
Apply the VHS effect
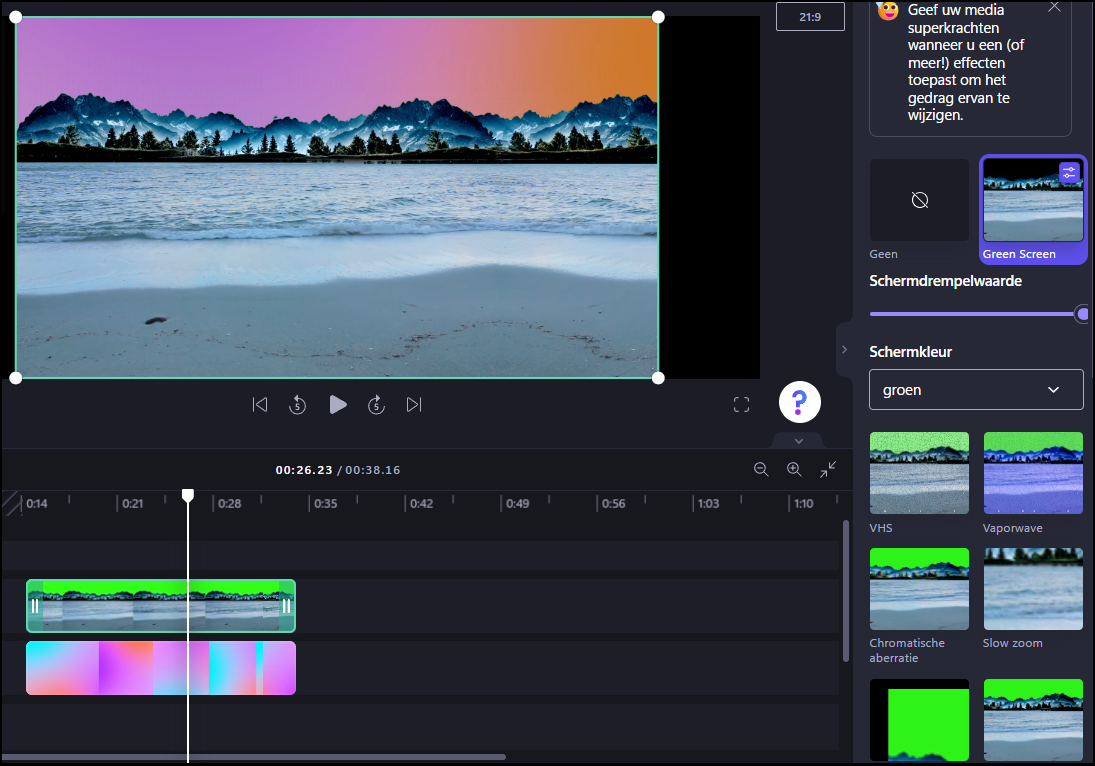[919, 473]
